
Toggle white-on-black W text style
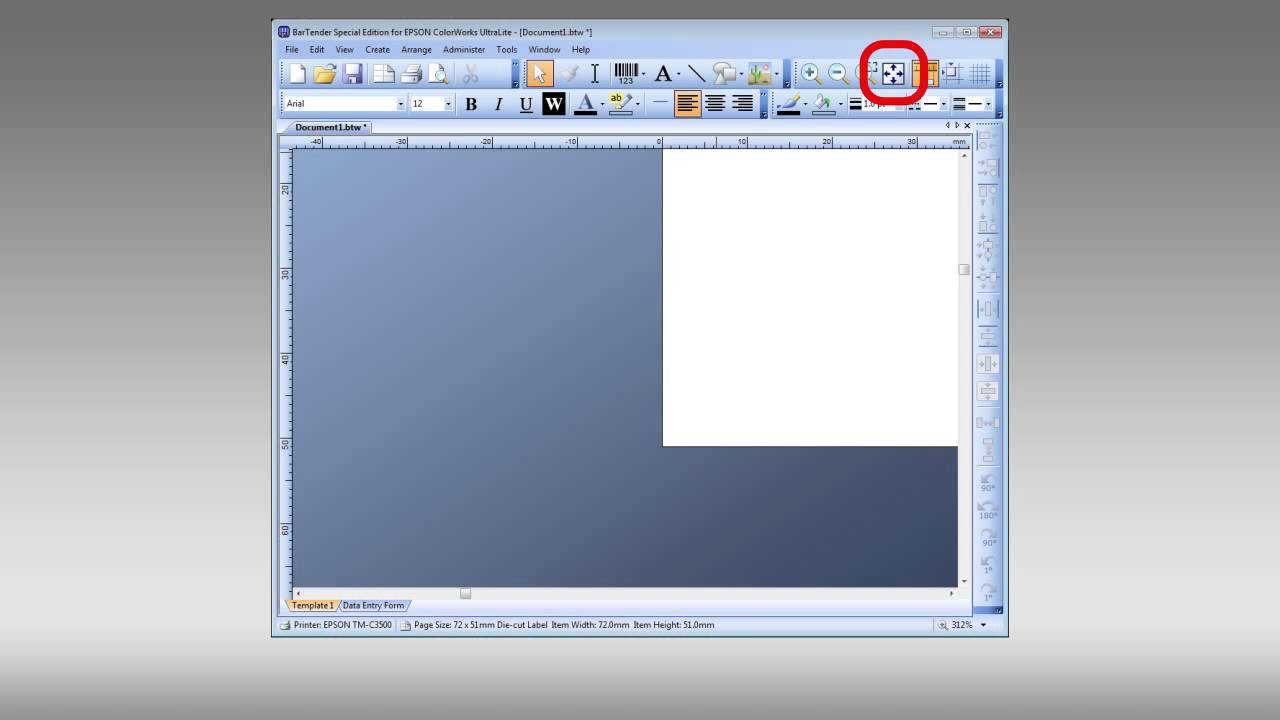click(x=554, y=103)
